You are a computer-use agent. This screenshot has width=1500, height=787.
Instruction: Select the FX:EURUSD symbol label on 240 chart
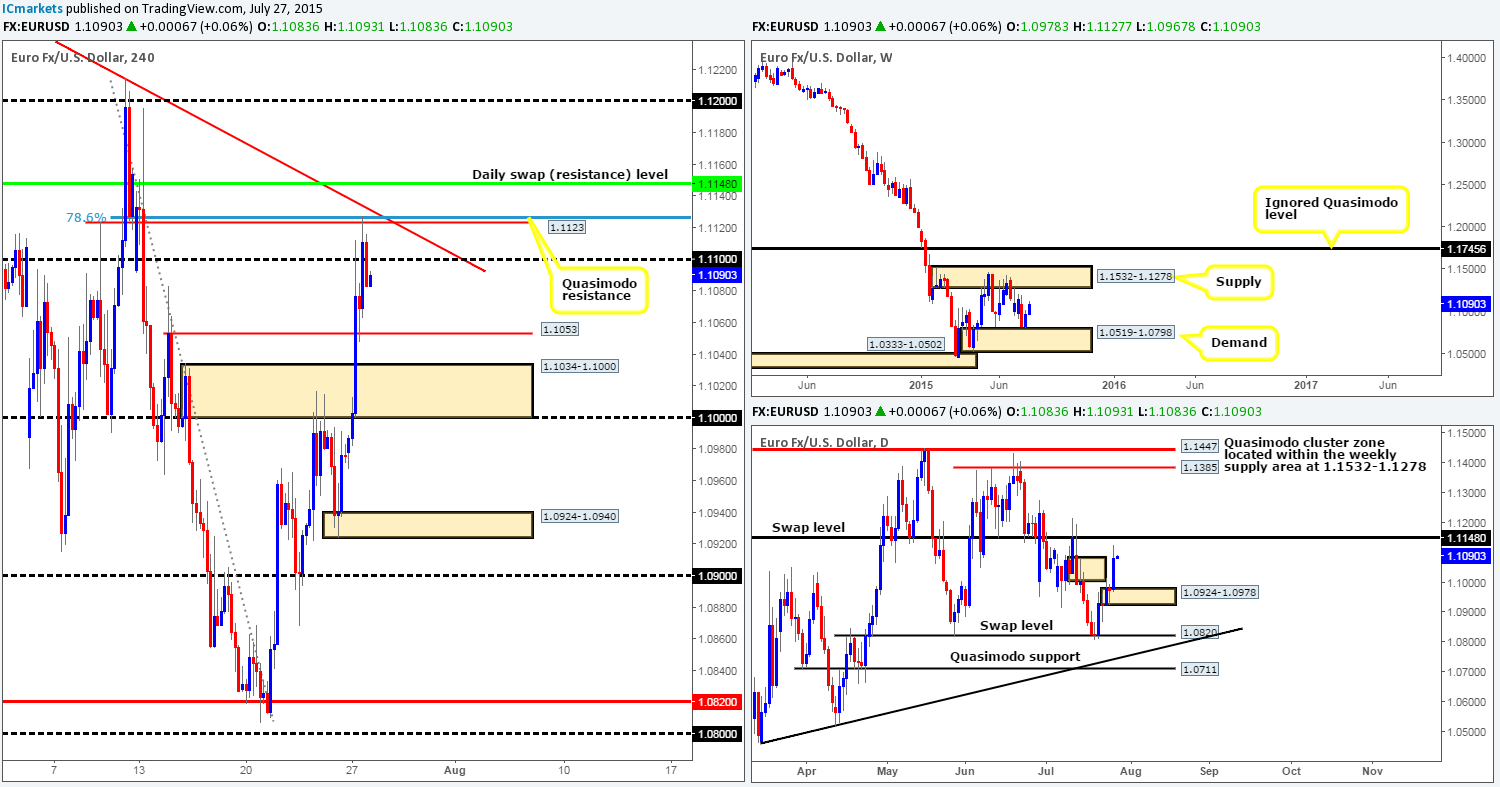(38, 26)
